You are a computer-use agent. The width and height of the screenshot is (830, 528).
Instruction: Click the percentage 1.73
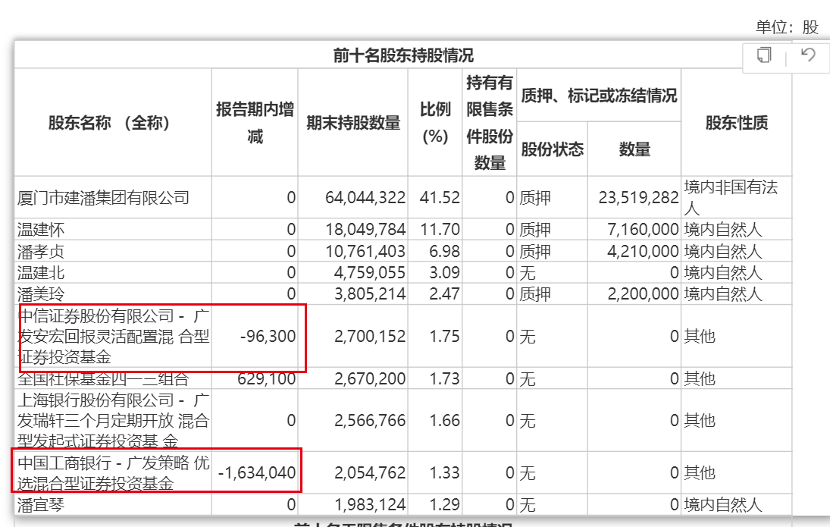444,379
